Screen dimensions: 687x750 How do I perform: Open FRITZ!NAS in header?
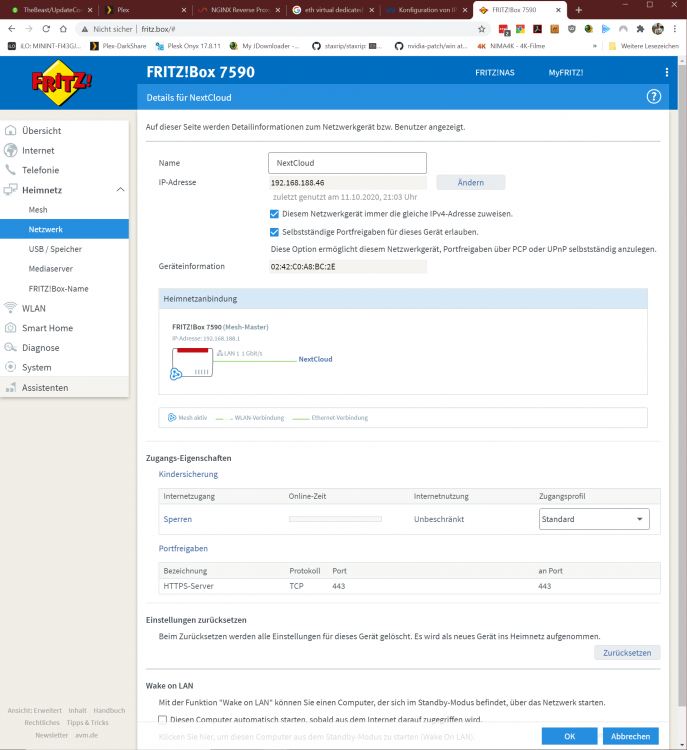coord(495,73)
